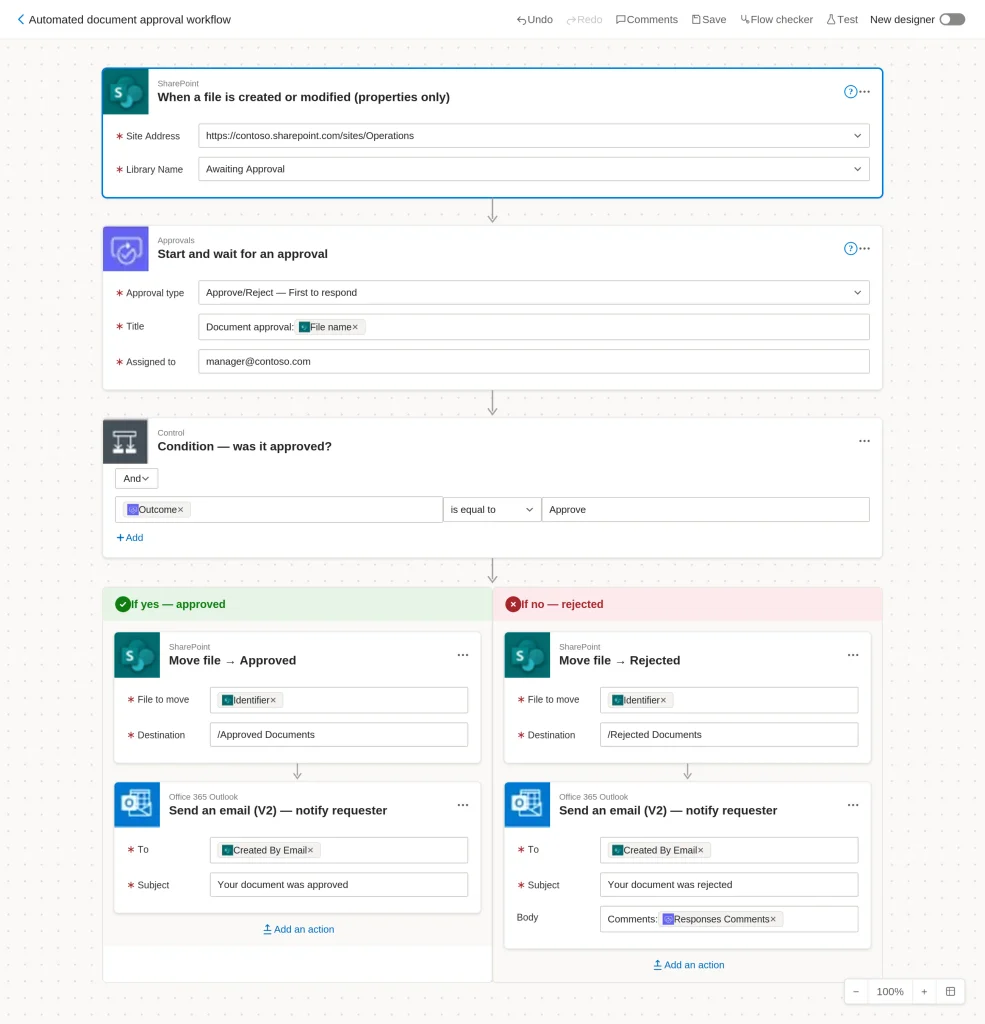Image resolution: width=985 pixels, height=1024 pixels.
Task: Run the Flow checker
Action: pyautogui.click(x=776, y=20)
